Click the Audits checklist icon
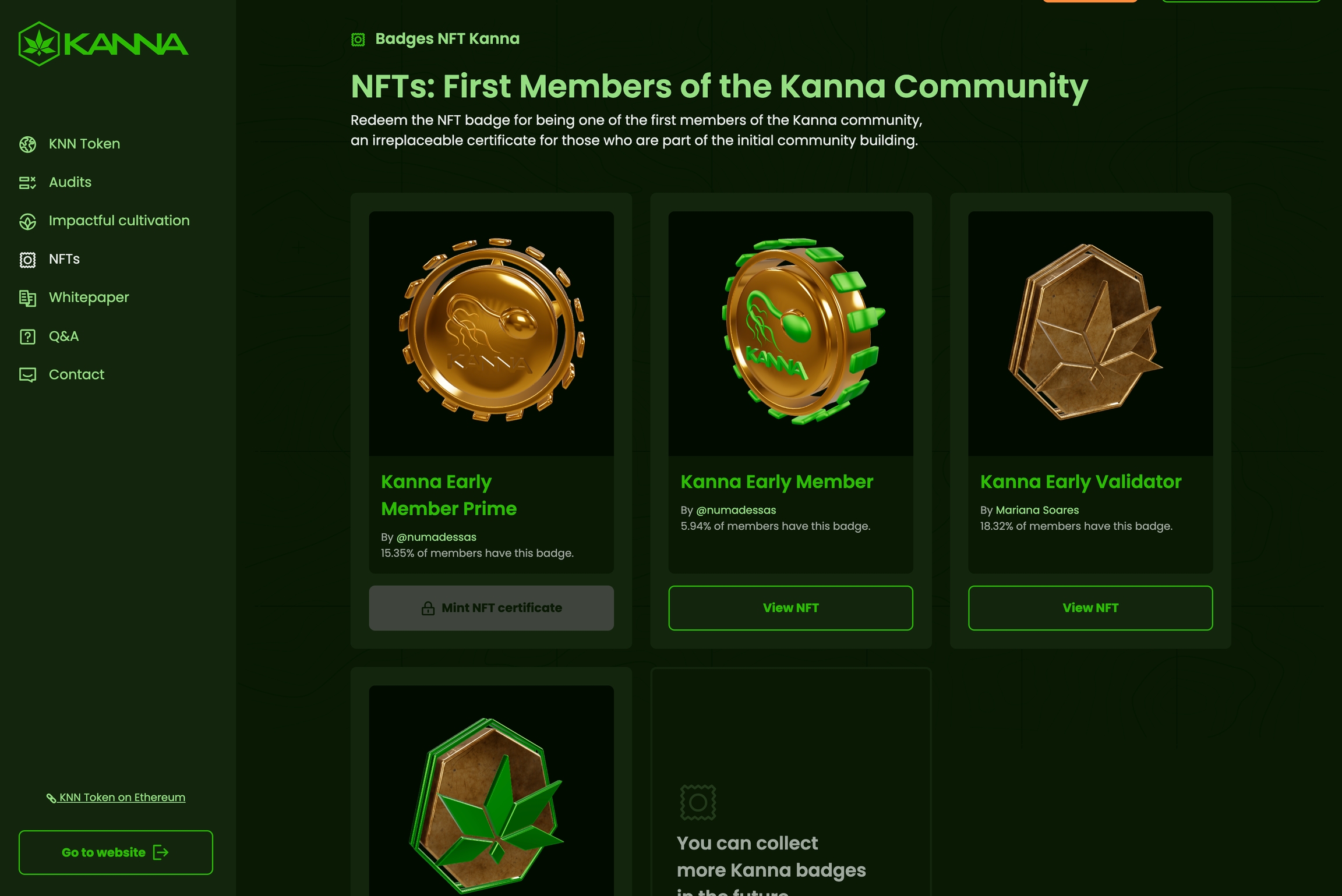The width and height of the screenshot is (1342, 896). point(27,183)
